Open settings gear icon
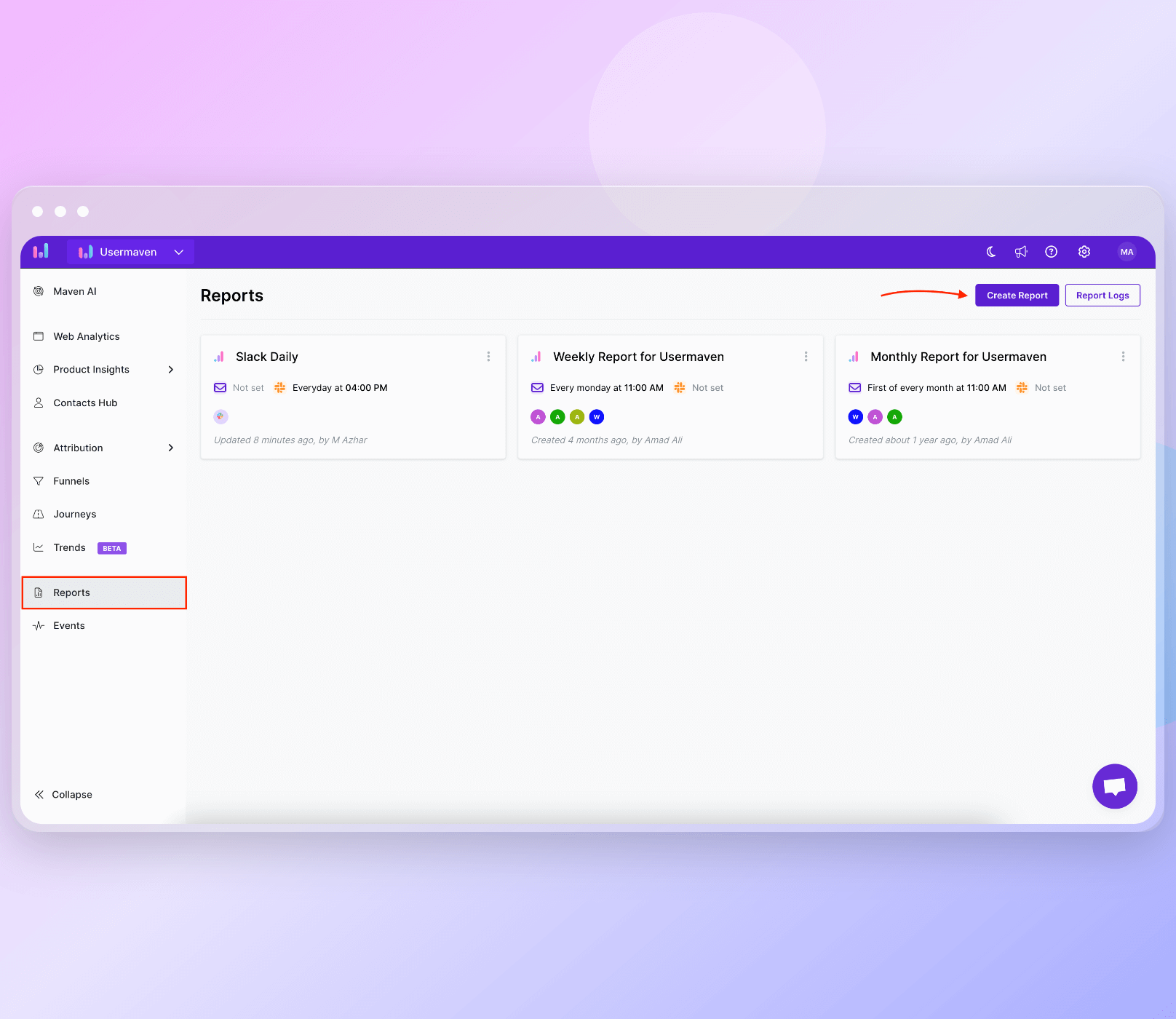This screenshot has height=1019, width=1176. click(x=1084, y=252)
